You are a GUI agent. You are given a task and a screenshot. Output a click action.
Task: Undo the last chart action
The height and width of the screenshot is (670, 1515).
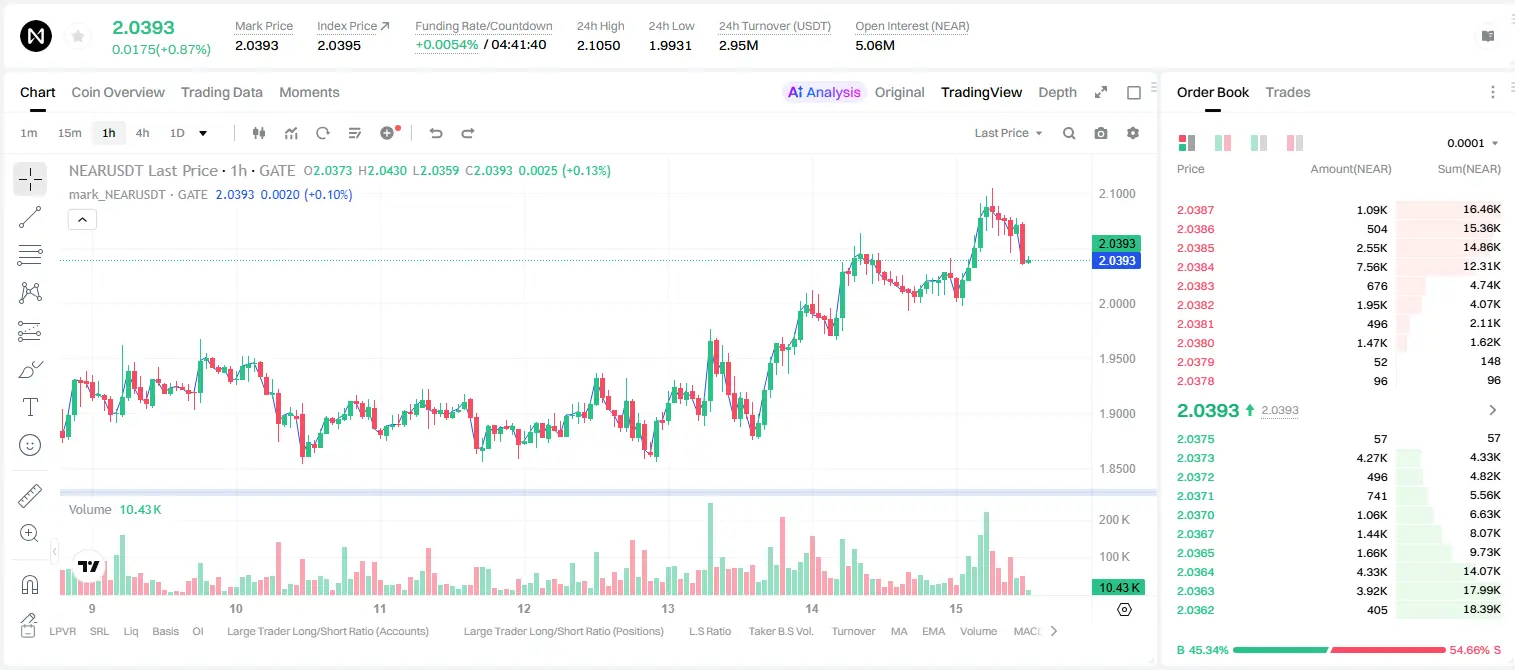point(436,133)
